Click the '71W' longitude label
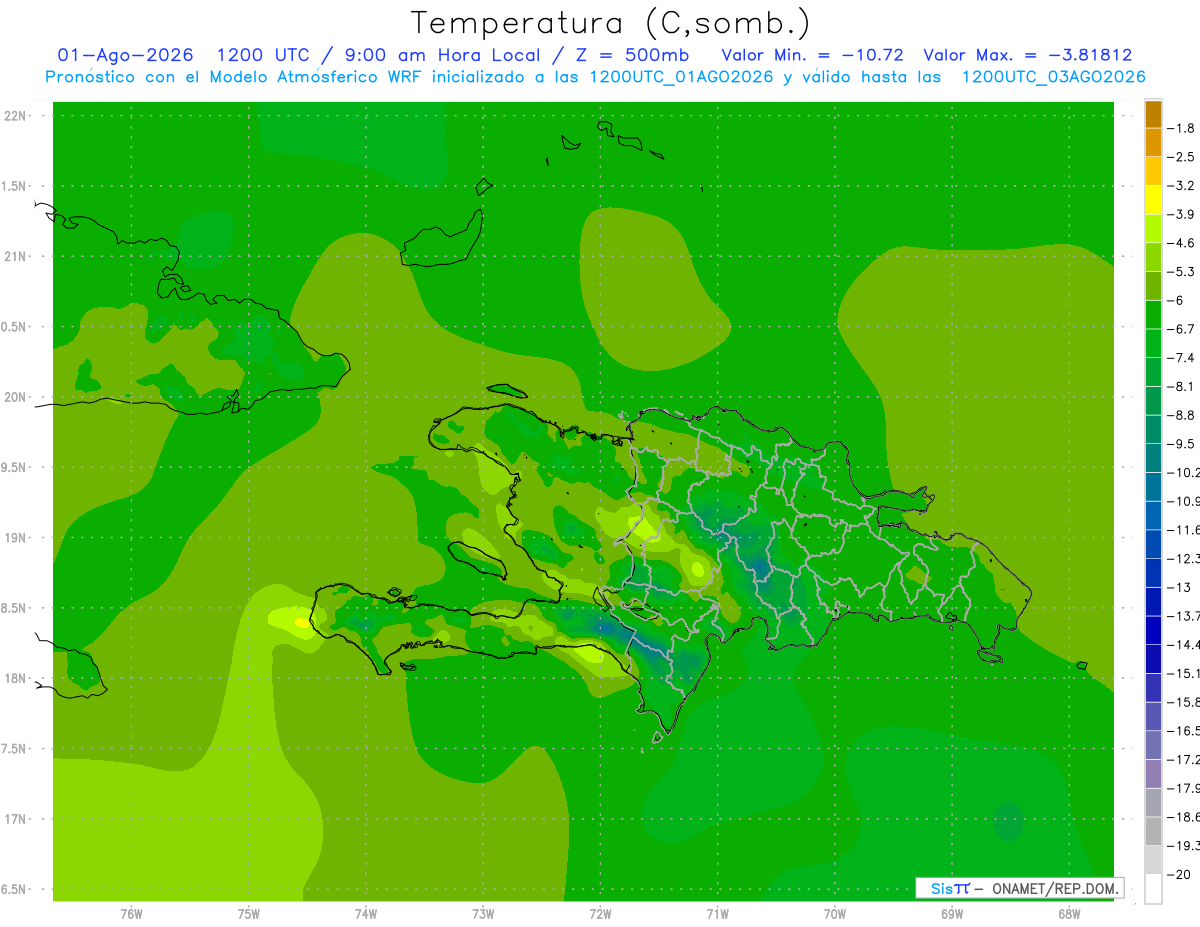1200x927 pixels. pyautogui.click(x=717, y=914)
